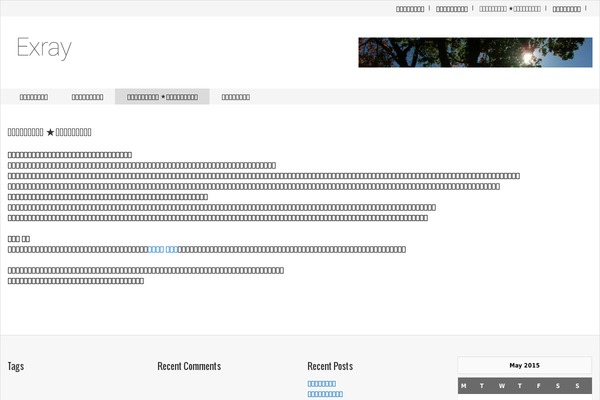Open the second link under Recent Posts
This screenshot has width=600, height=400.
(x=325, y=394)
